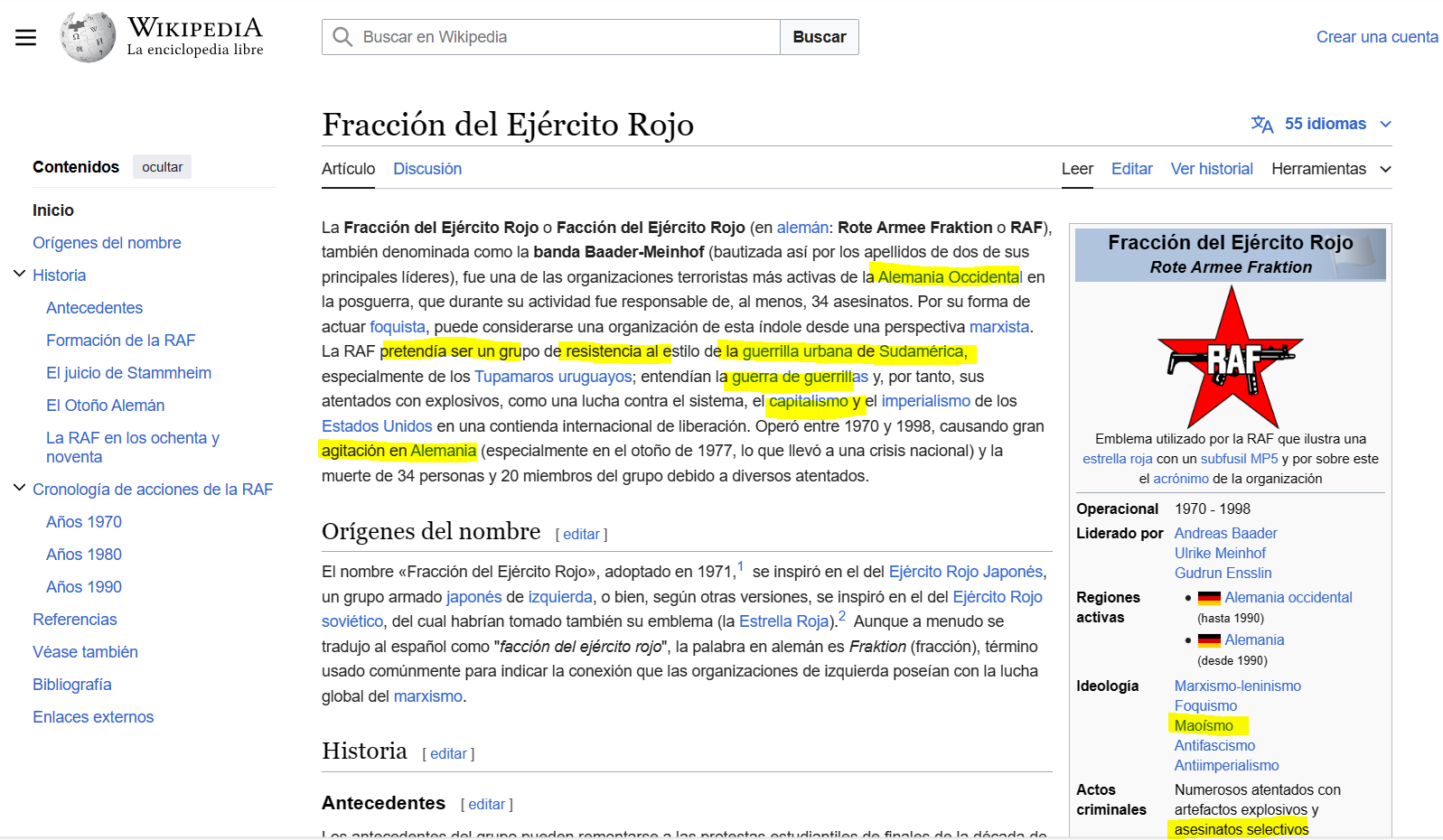Open the alemán language link
This screenshot has width=1443, height=840.
802,228
